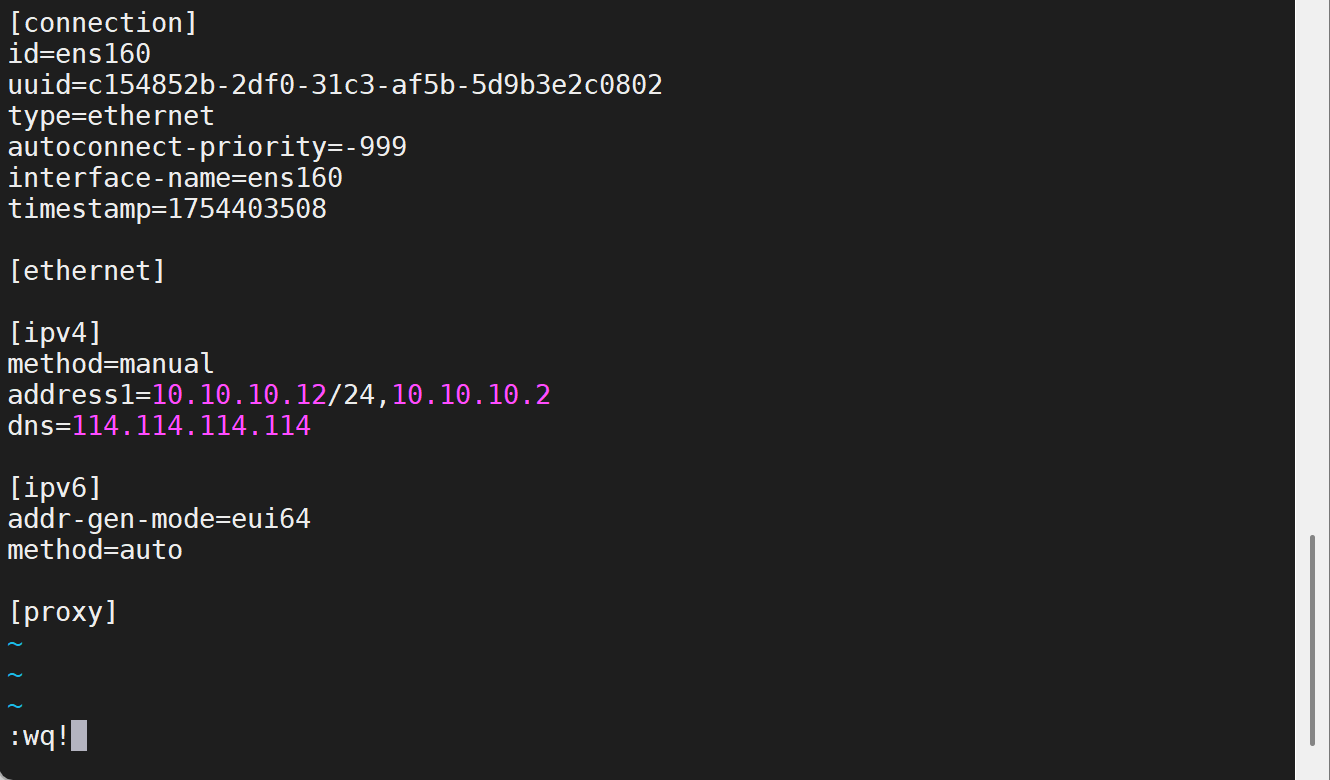This screenshot has height=780, width=1330.
Task: Click the type=ethernet line
Action: [111, 116]
